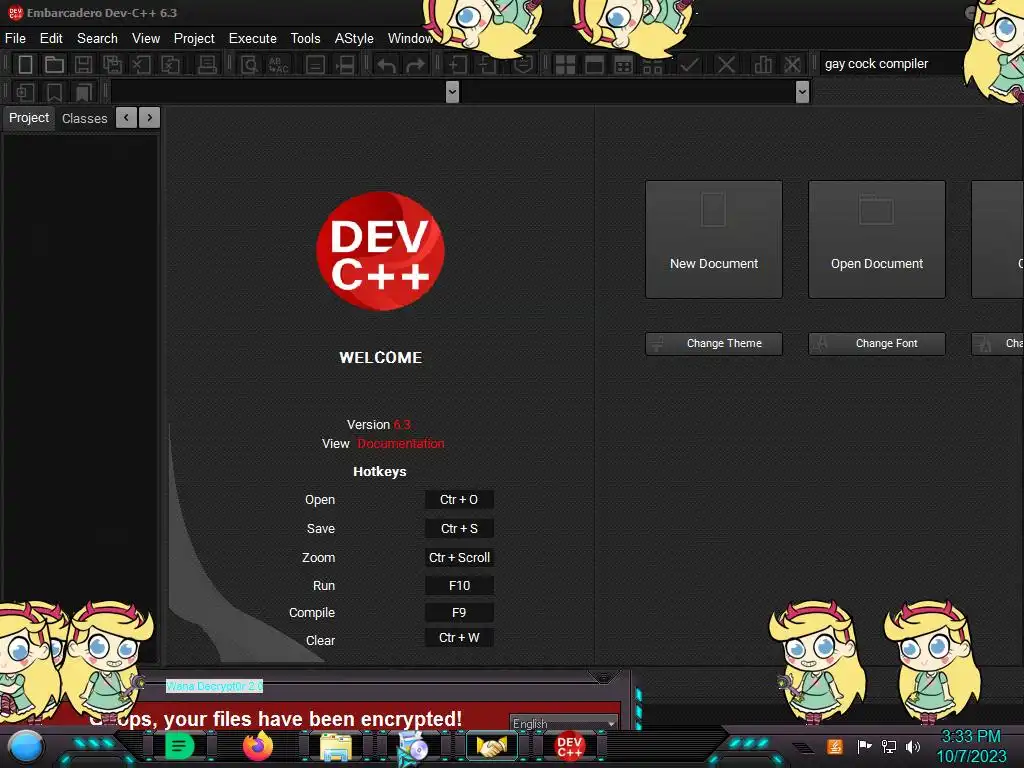Open the AStyle menu
The height and width of the screenshot is (768, 1024).
[354, 39]
